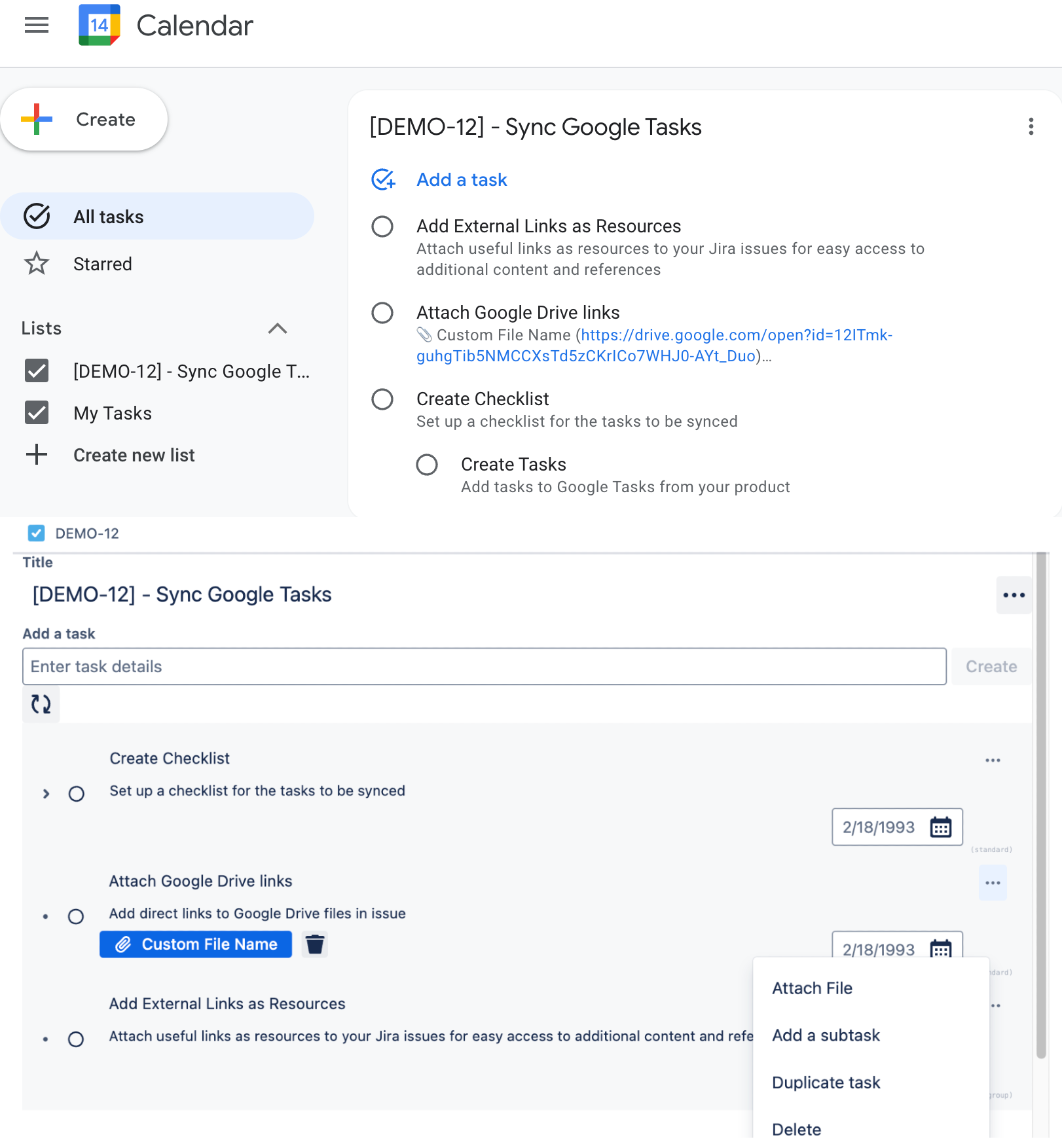Uncheck the My Tasks list checkbox
The width and height of the screenshot is (1062, 1148).
coord(37,412)
